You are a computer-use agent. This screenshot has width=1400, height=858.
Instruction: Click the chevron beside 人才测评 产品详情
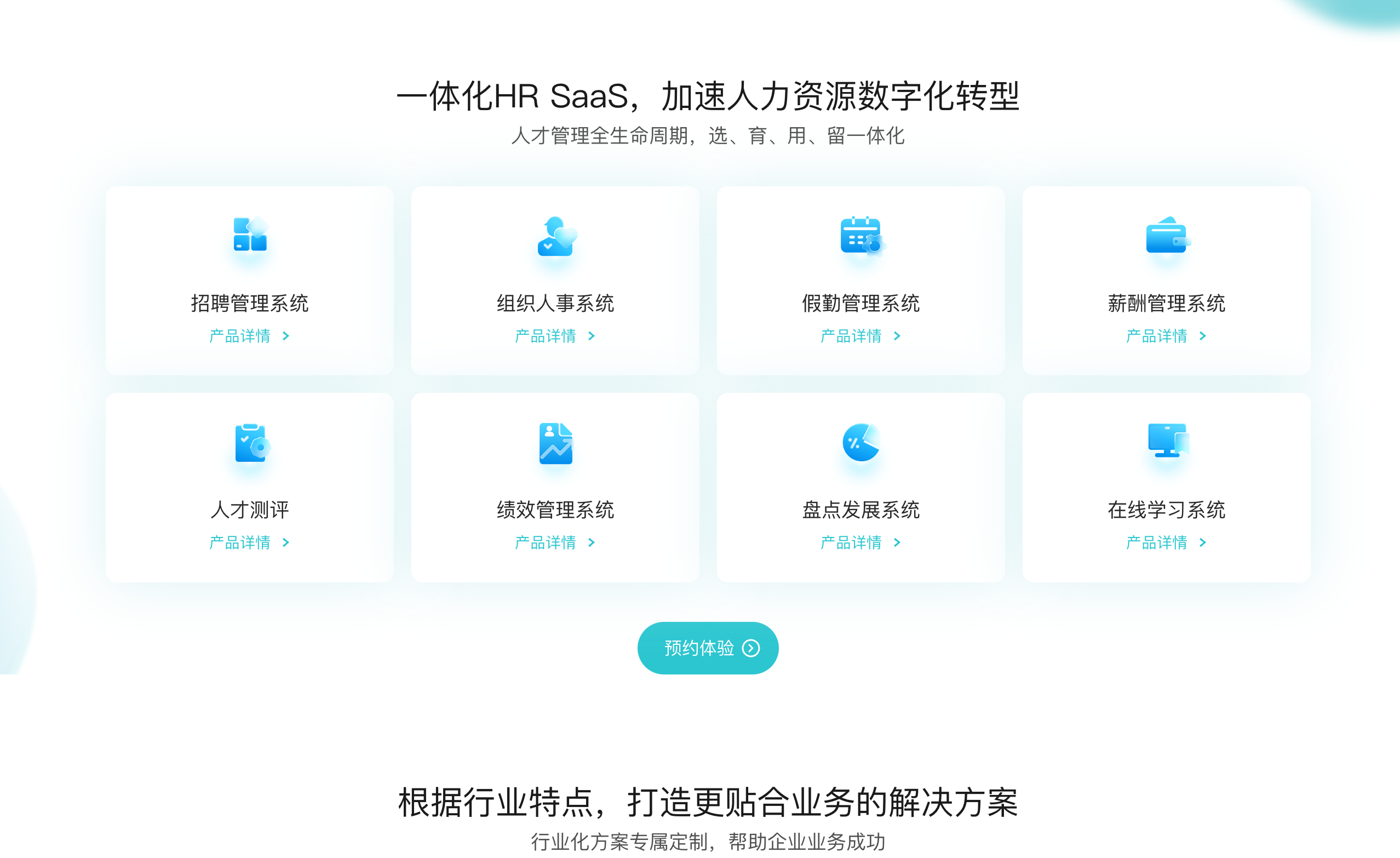(x=286, y=542)
